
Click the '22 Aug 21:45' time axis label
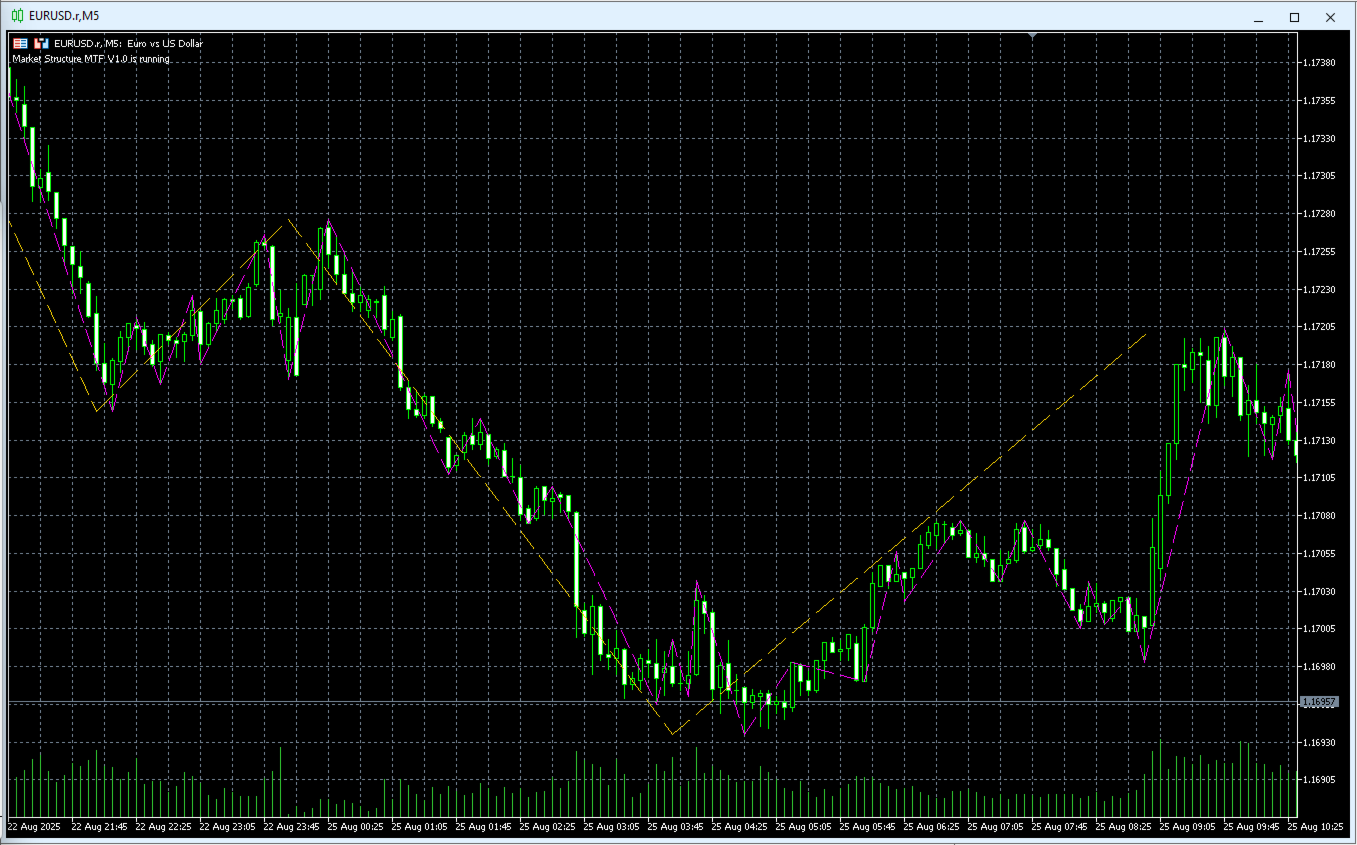pos(99,827)
